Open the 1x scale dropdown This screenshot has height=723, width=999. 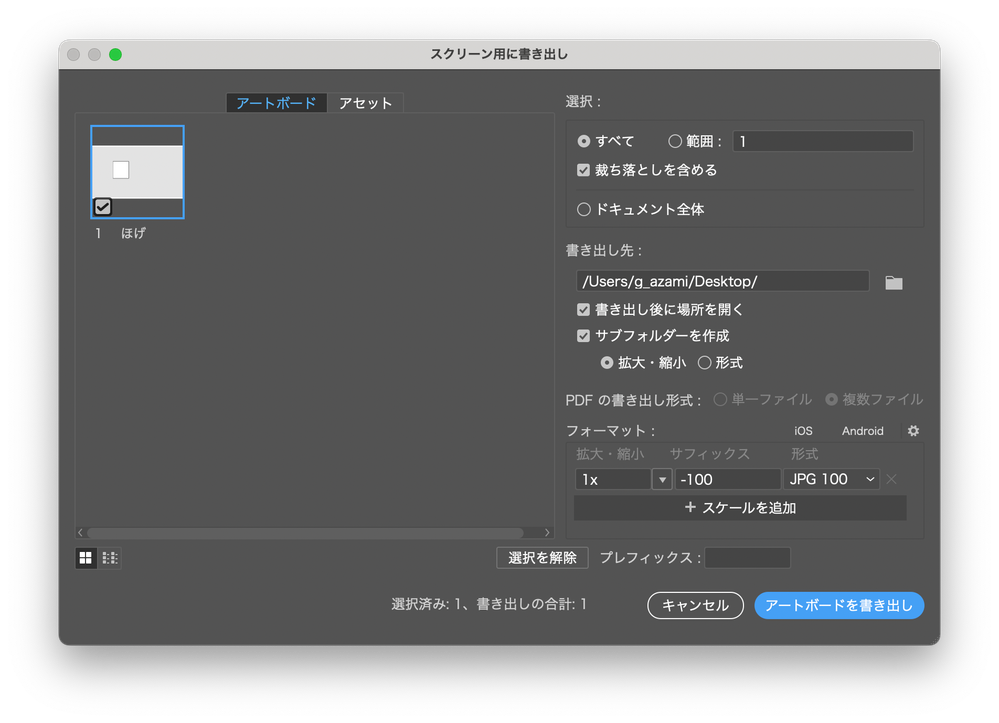(661, 479)
